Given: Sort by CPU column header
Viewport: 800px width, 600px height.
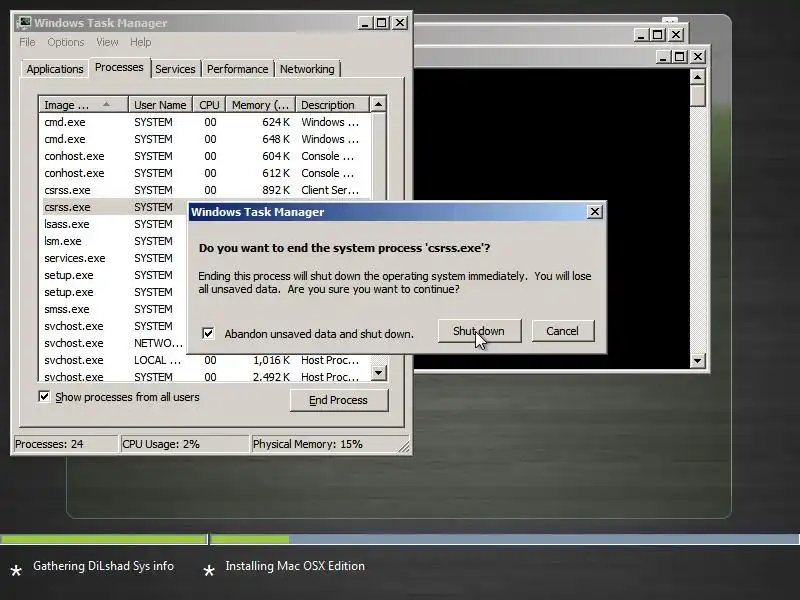Looking at the screenshot, I should (209, 105).
